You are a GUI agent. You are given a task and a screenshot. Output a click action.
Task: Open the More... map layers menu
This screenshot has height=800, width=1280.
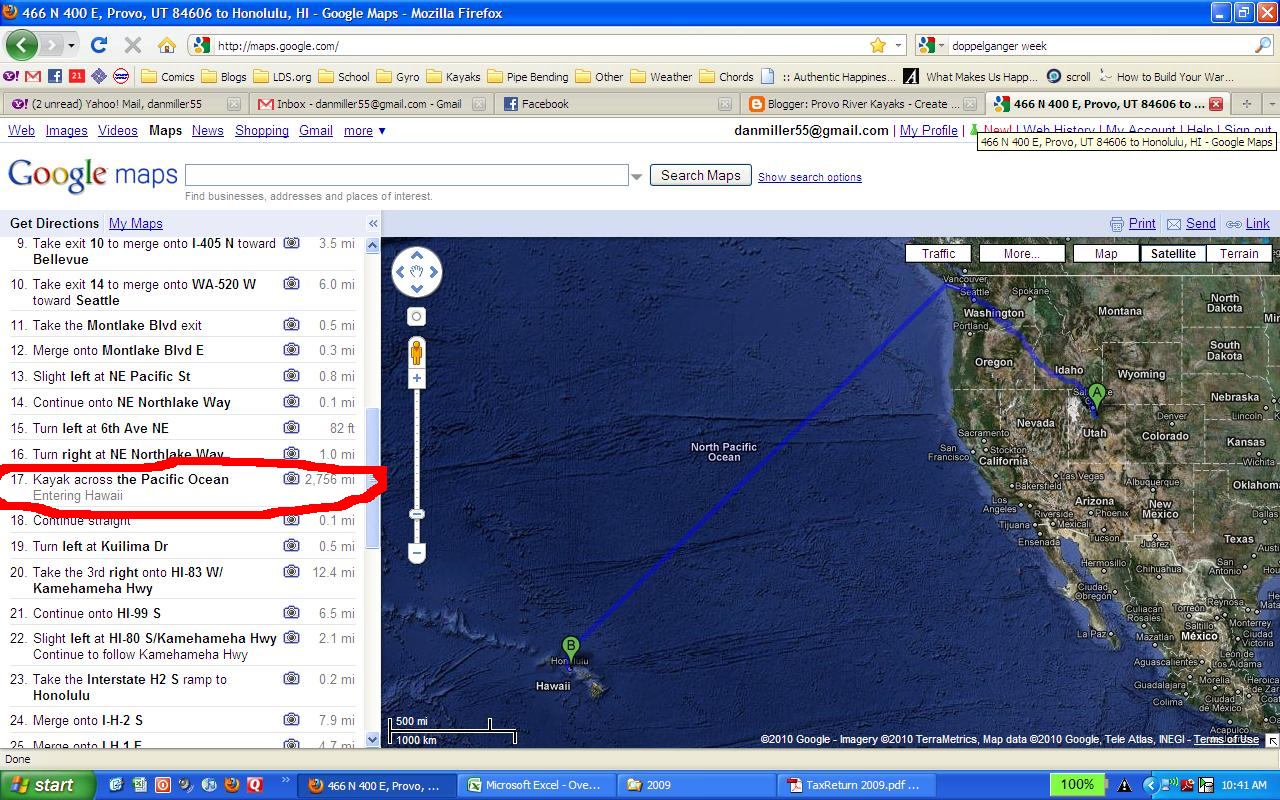click(x=1021, y=254)
